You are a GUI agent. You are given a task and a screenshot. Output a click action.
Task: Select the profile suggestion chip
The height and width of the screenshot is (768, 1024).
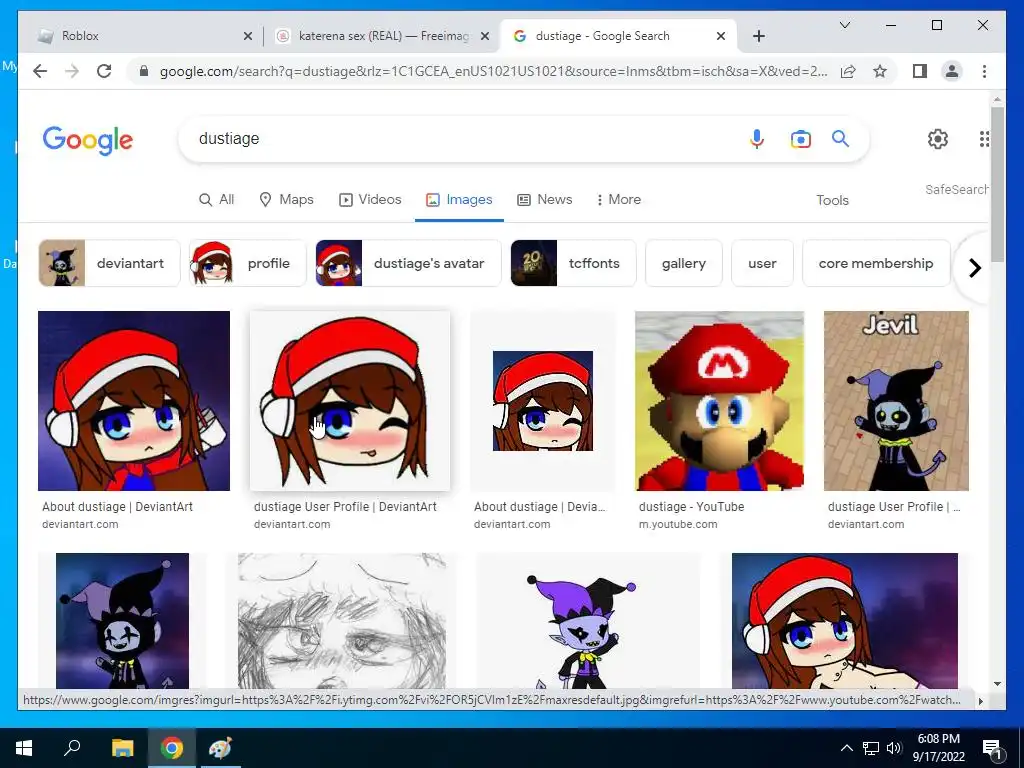[x=248, y=263]
